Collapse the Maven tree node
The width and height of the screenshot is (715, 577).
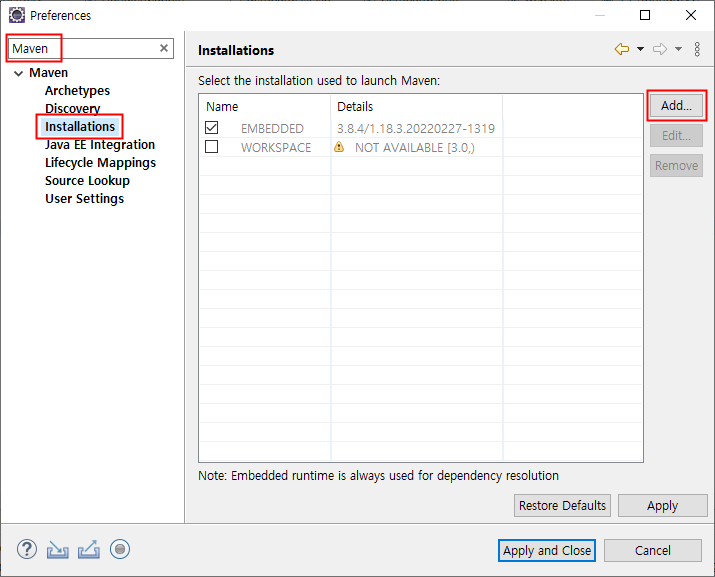point(19,73)
